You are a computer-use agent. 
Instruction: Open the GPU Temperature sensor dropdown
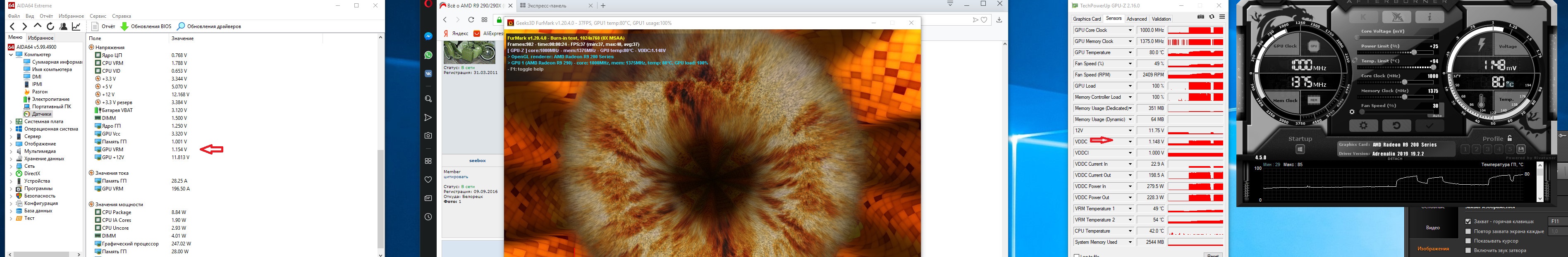click(x=1131, y=53)
